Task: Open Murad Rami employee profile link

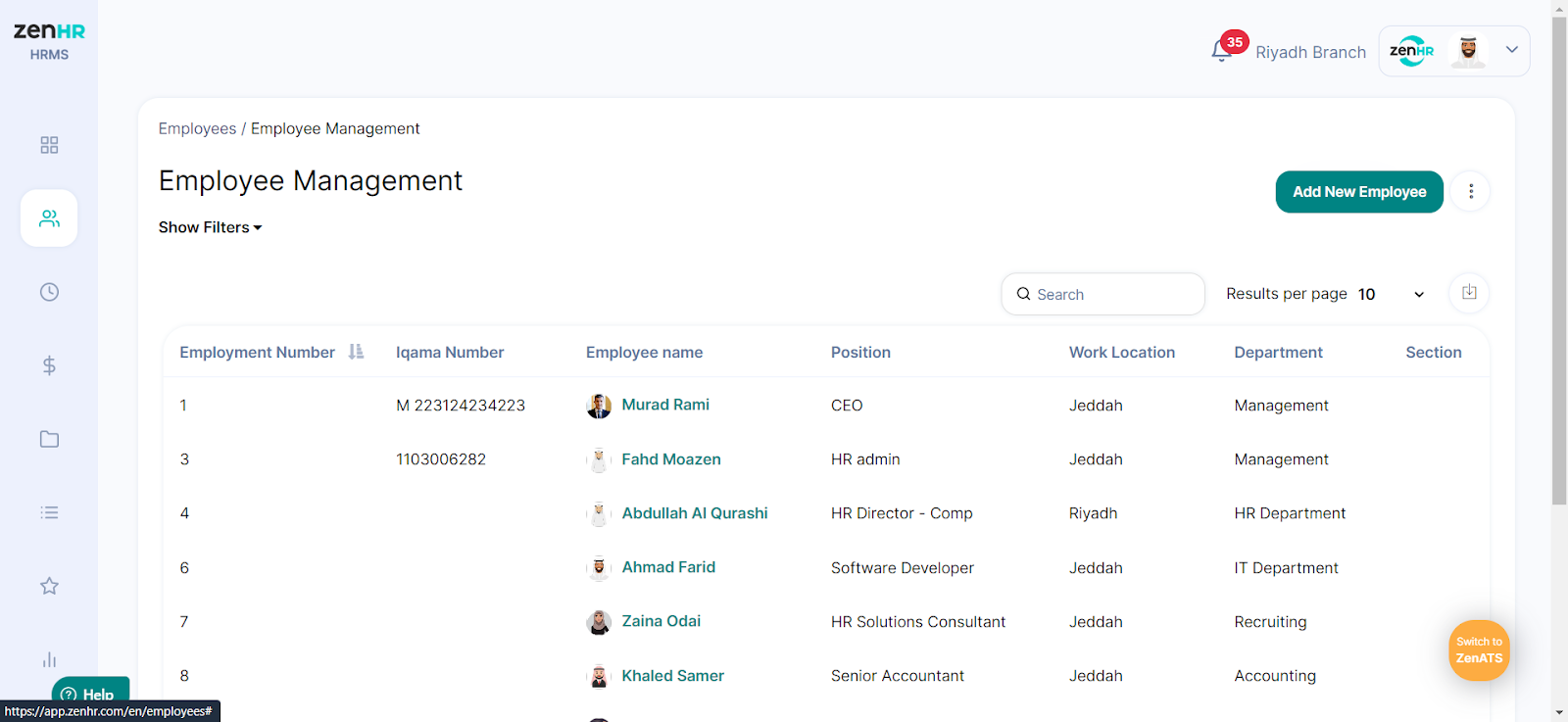Action: [x=665, y=405]
